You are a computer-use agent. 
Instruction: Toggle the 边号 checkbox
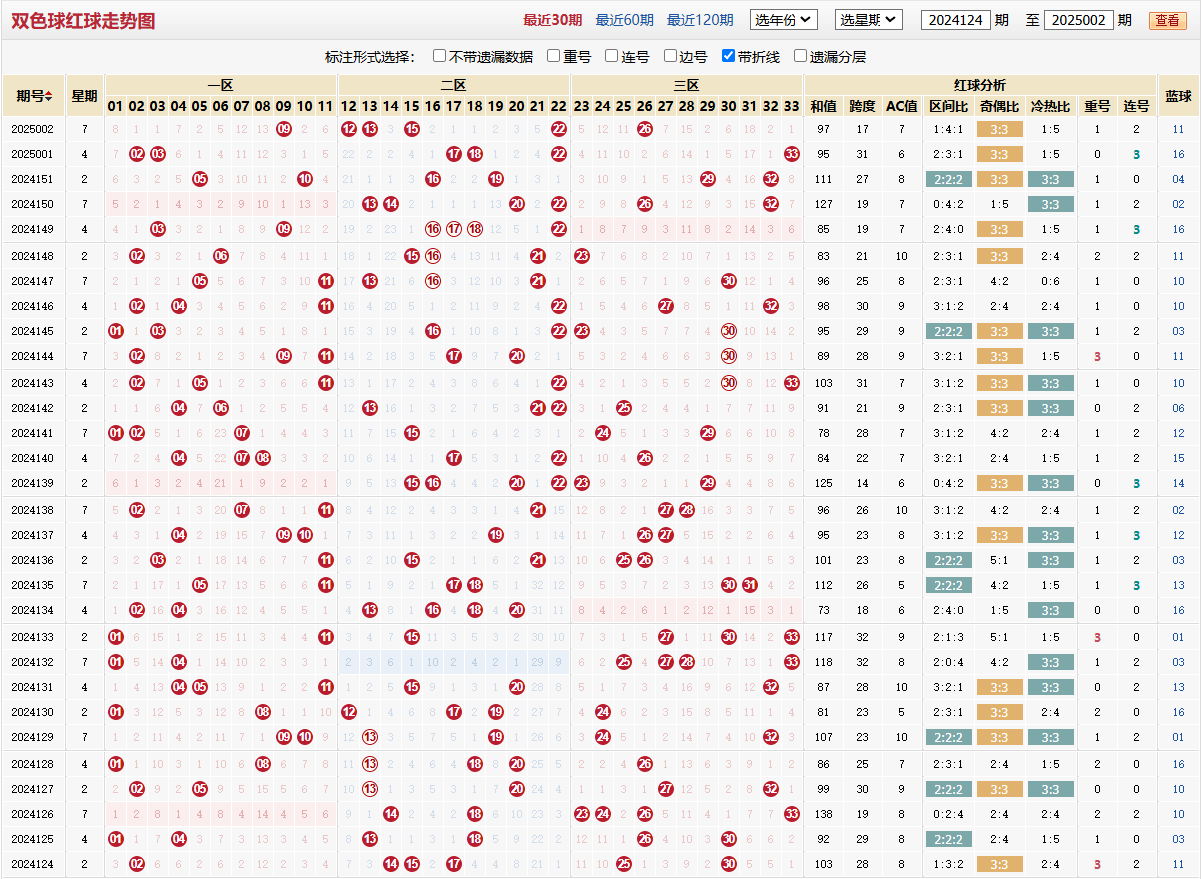point(670,57)
